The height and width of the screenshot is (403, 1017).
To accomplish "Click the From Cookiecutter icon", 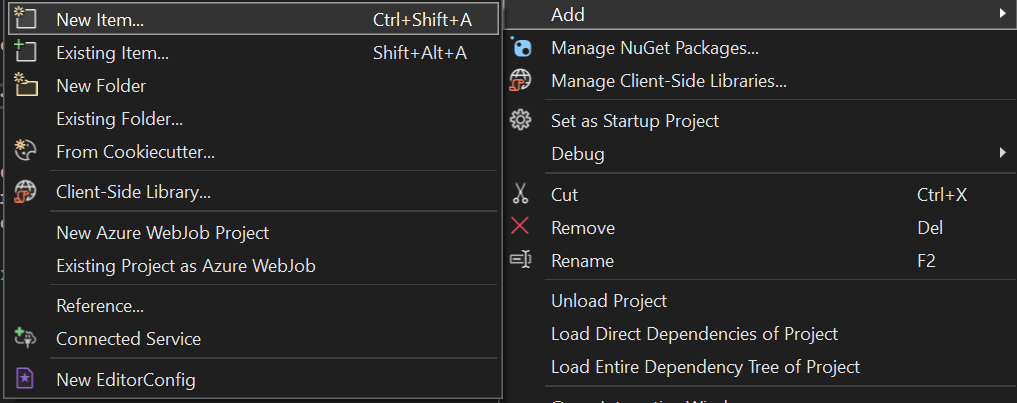I will (x=26, y=151).
